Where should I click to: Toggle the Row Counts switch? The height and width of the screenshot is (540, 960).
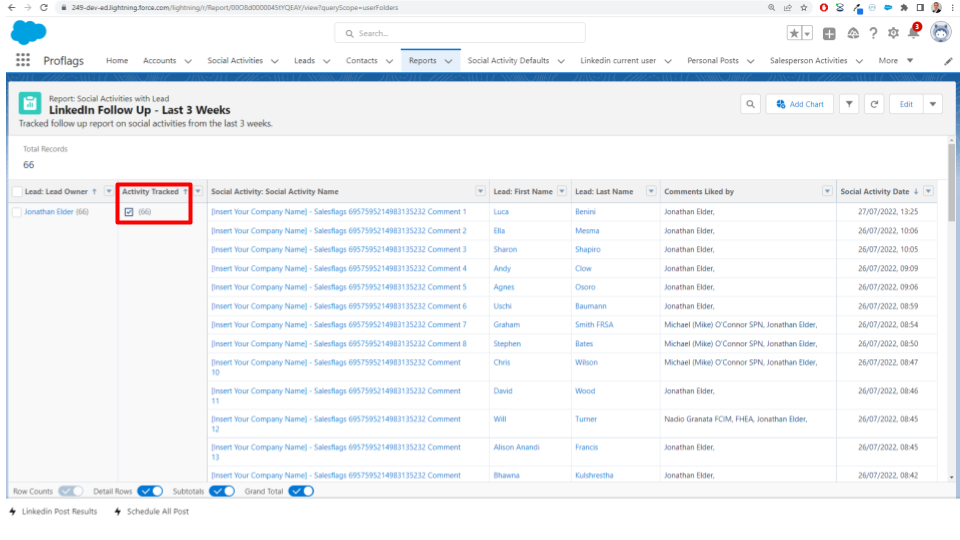(70, 491)
